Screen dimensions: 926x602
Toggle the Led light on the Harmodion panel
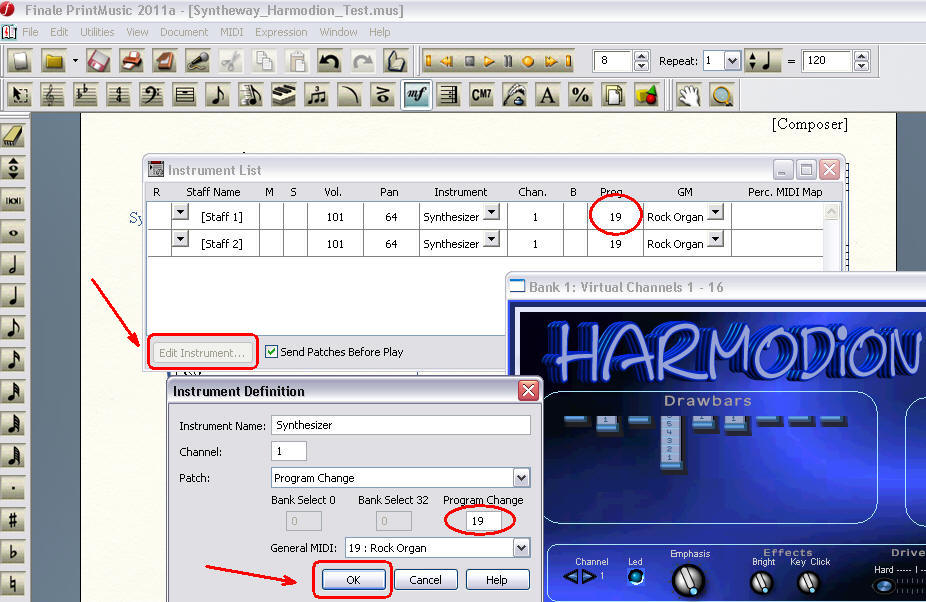635,576
